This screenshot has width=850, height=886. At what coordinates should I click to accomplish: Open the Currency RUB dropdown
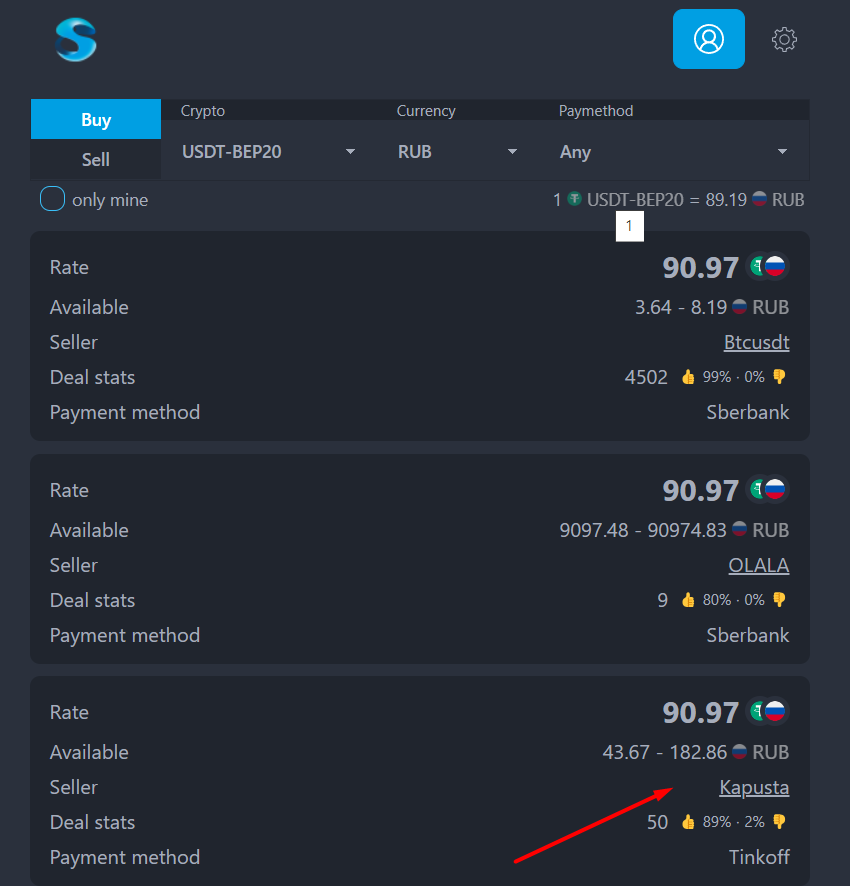[458, 151]
